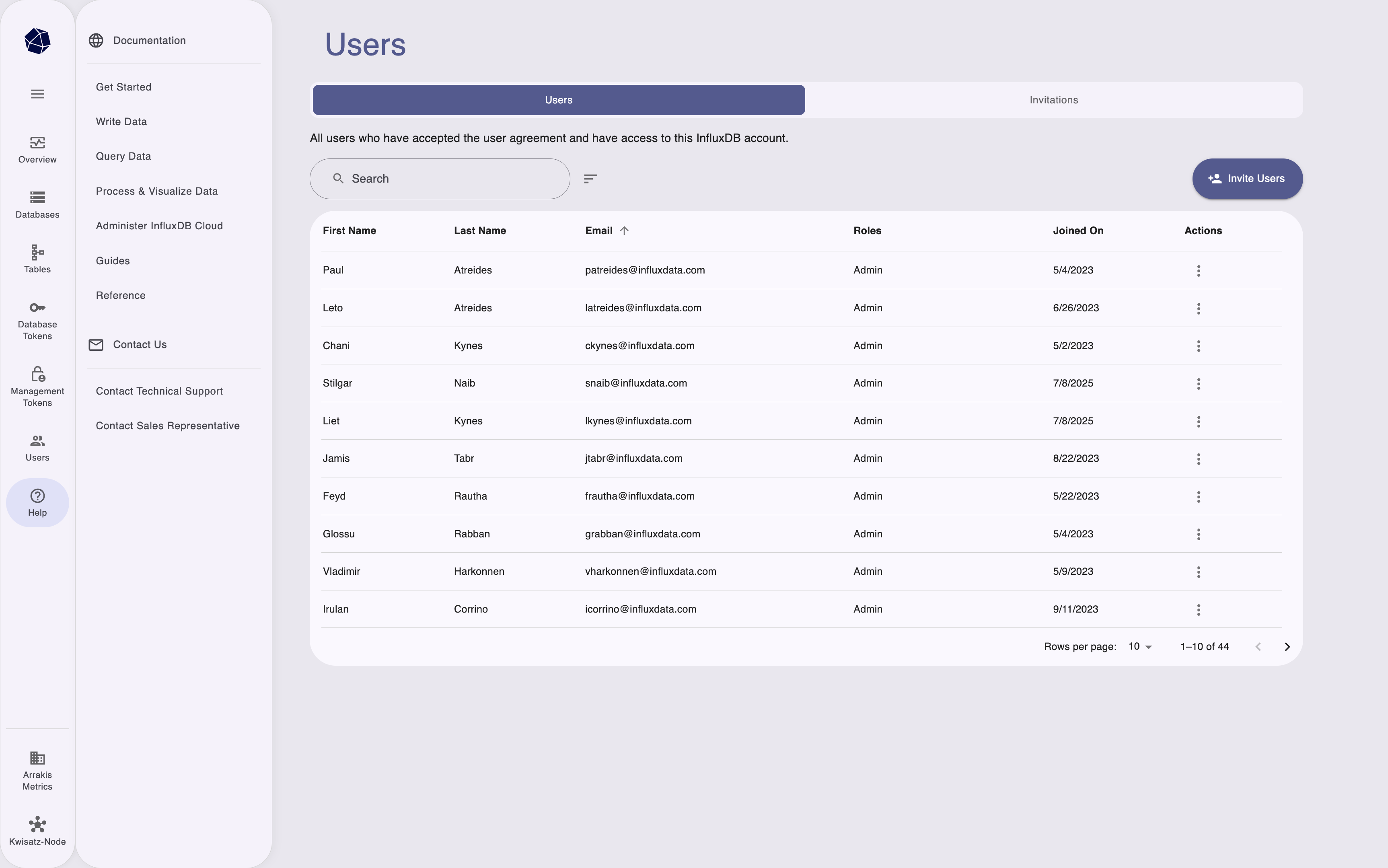Click the Invite Users button
This screenshot has height=868, width=1388.
1247,179
